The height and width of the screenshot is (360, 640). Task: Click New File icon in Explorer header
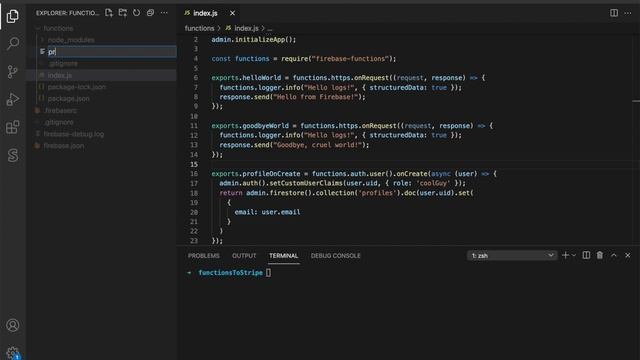pos(109,13)
